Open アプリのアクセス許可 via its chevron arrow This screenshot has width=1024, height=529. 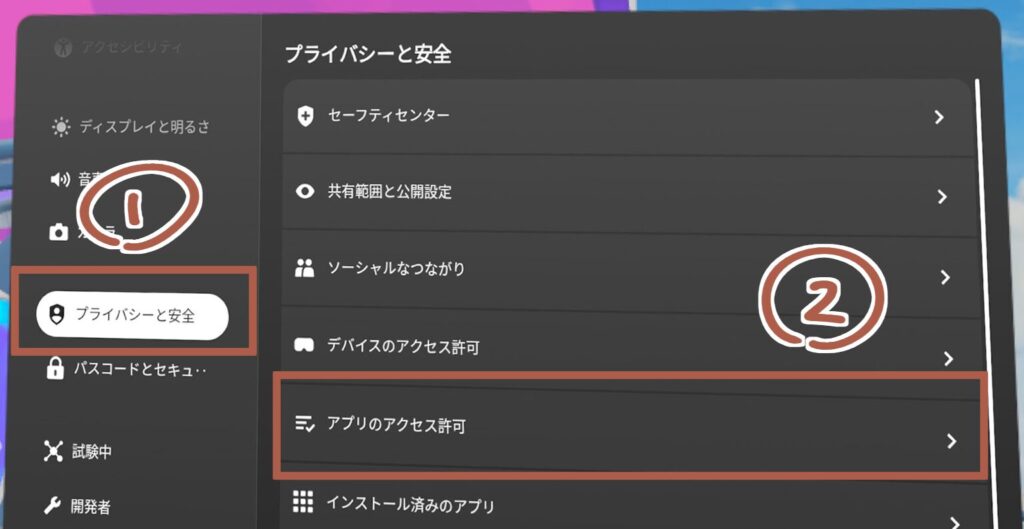click(x=951, y=440)
